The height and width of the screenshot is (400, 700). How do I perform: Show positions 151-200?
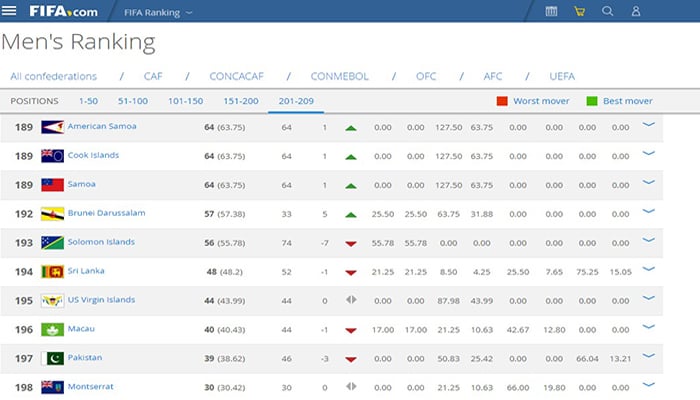pyautogui.click(x=241, y=101)
